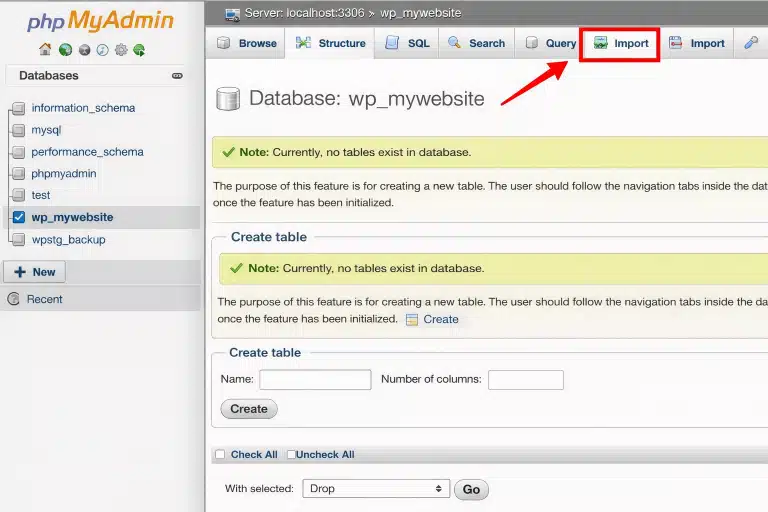Viewport: 768px width, 512px height.
Task: Toggle the checkbox beside information_schema
Action: click(x=19, y=108)
